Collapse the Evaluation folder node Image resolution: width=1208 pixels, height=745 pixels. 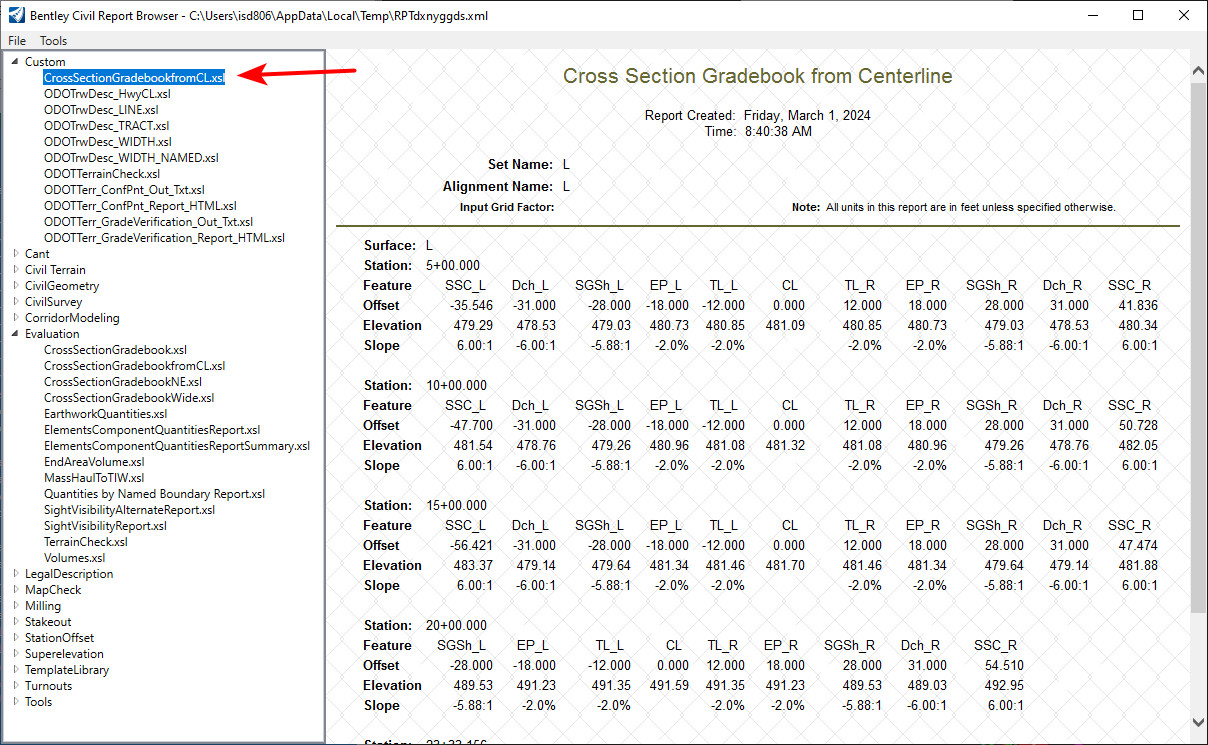coord(15,334)
